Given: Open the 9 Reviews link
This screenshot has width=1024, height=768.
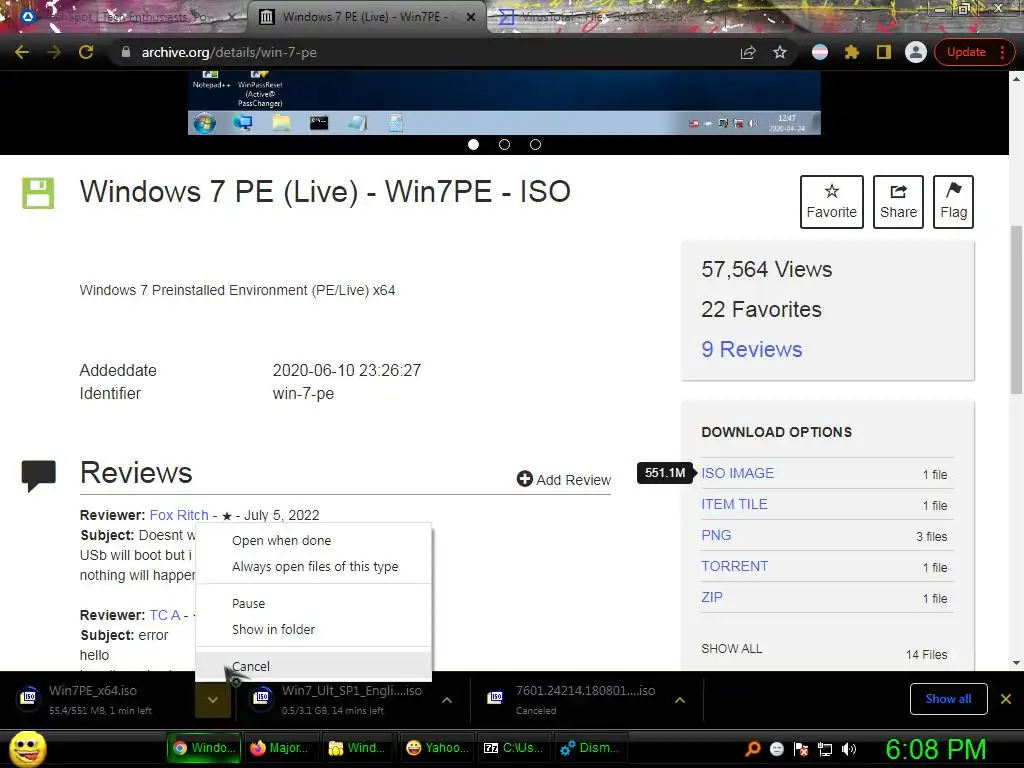Looking at the screenshot, I should click(752, 349).
